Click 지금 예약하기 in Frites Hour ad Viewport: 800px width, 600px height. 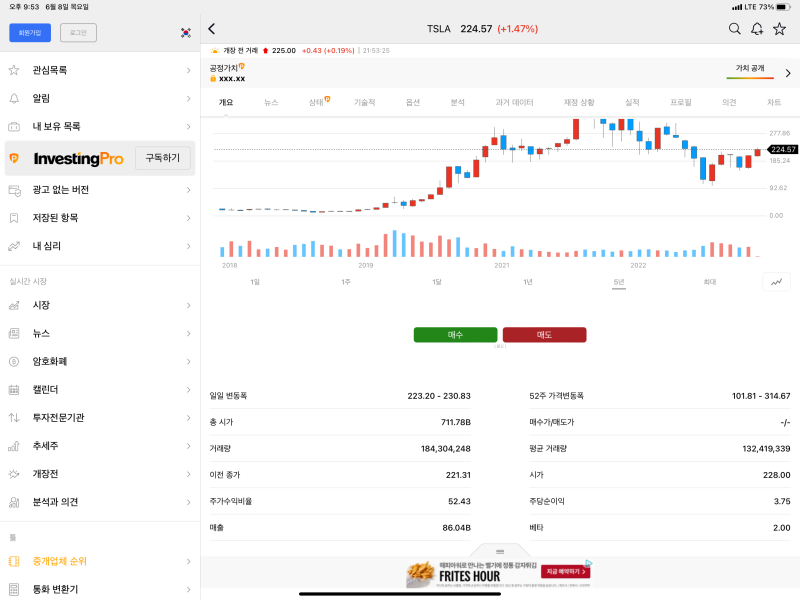click(x=566, y=572)
